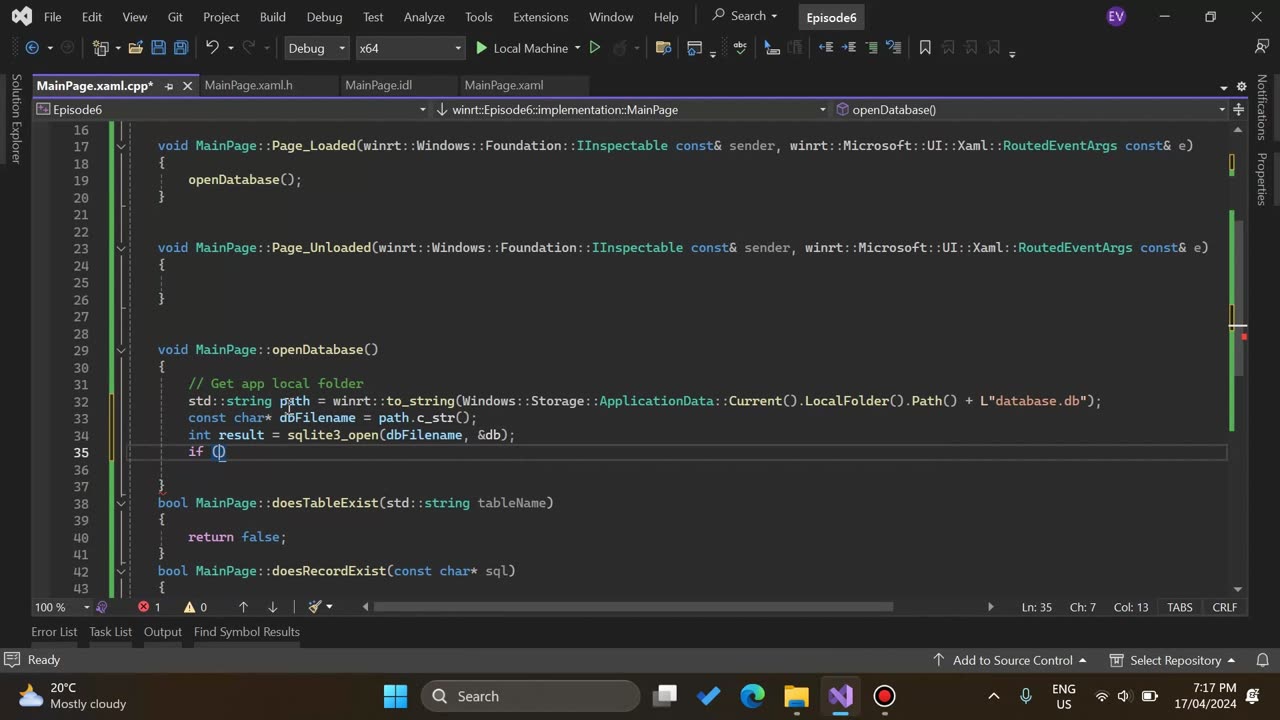Toggle CRLF line ending setting

click(1225, 607)
